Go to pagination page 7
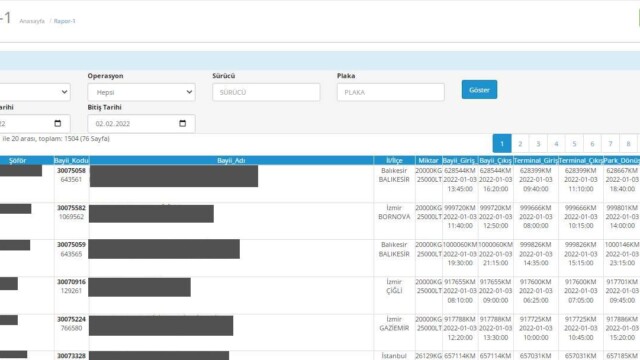Viewport: 640px width, 360px height. [610, 144]
